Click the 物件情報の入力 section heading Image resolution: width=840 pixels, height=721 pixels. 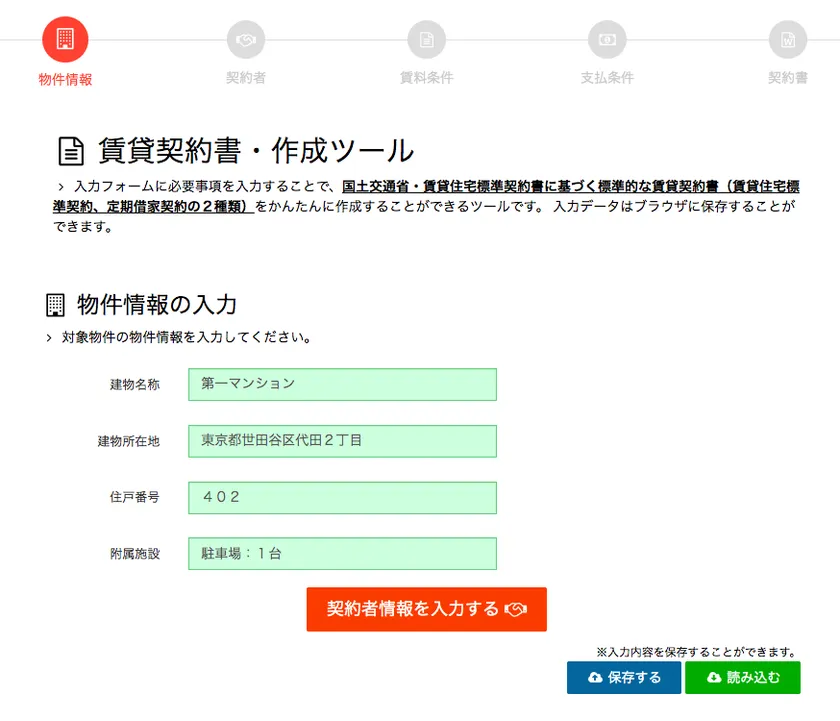tap(157, 304)
